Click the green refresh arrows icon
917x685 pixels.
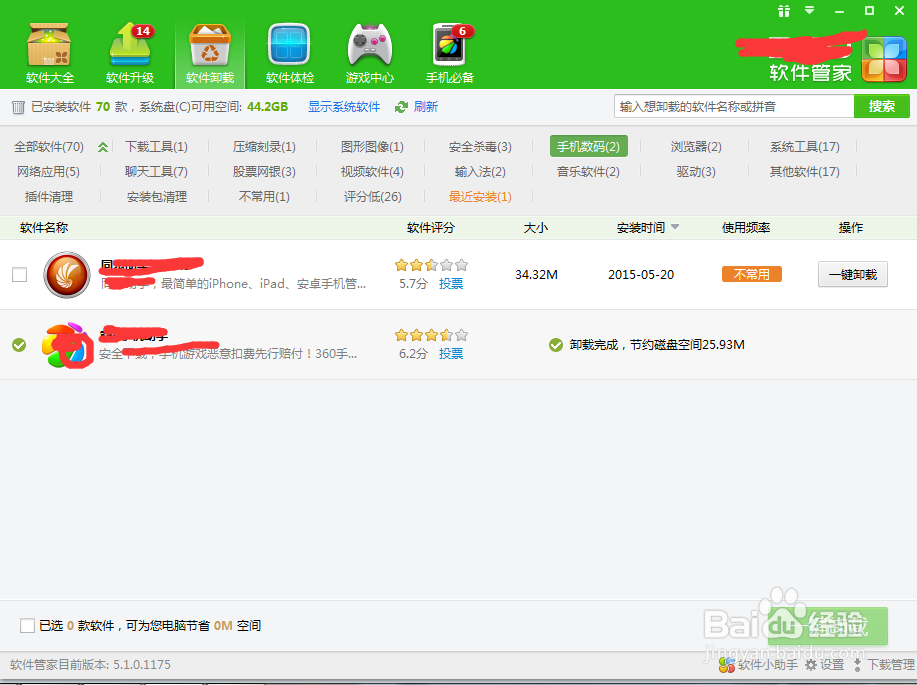click(401, 107)
